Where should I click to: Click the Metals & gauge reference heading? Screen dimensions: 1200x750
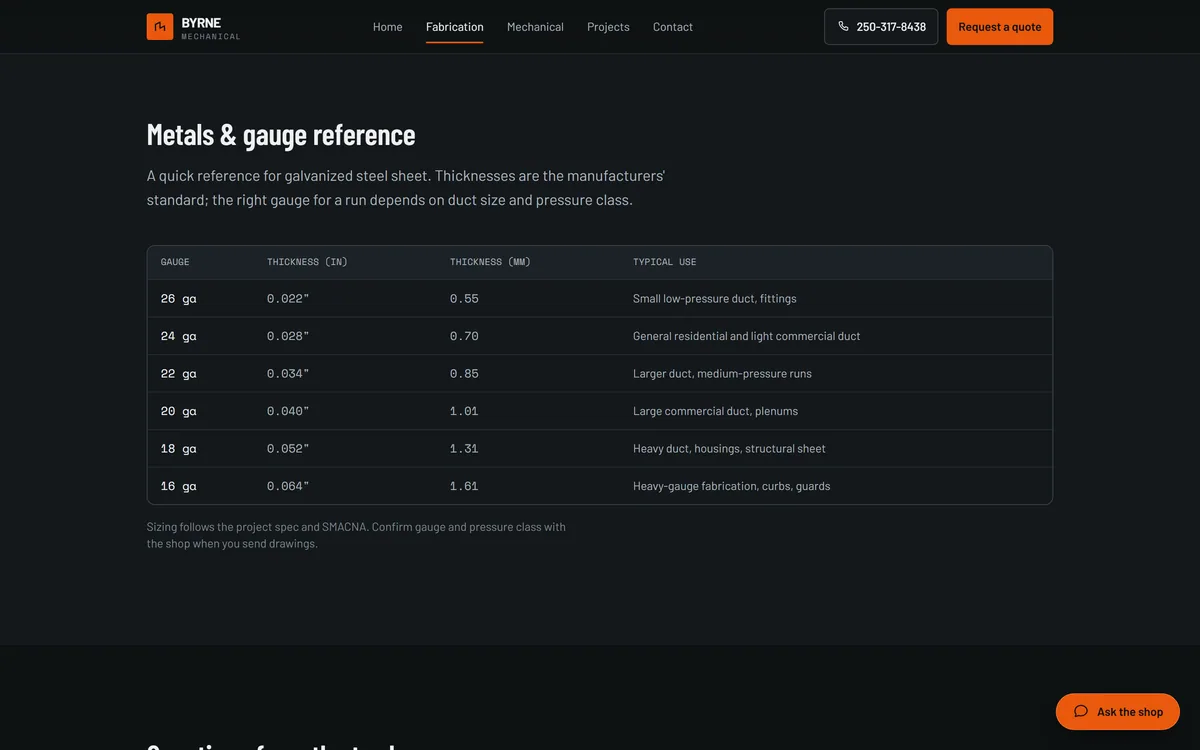pyautogui.click(x=281, y=134)
